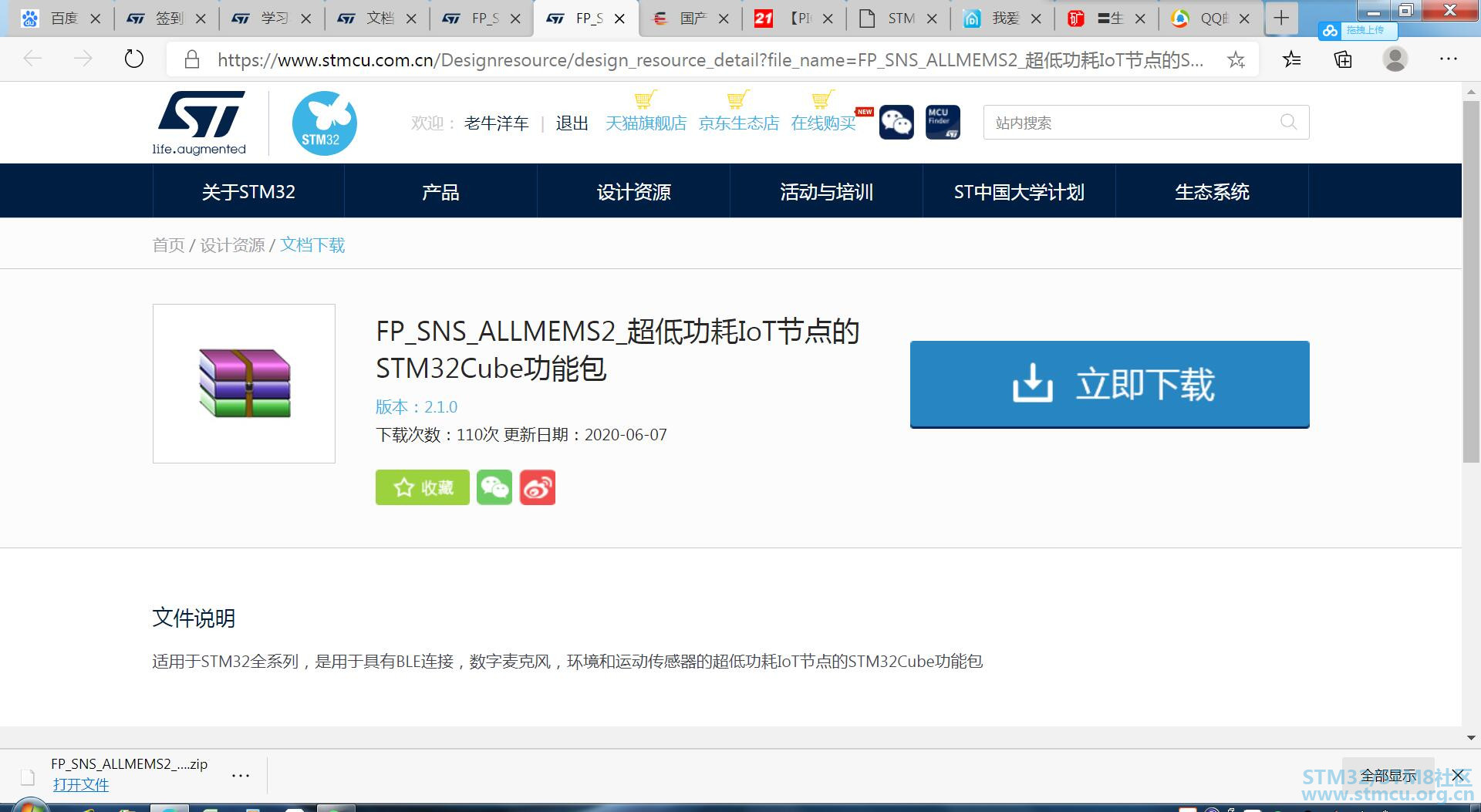Viewport: 1481px width, 812px height.
Task: Open the 在线购买 link
Action: coord(823,123)
